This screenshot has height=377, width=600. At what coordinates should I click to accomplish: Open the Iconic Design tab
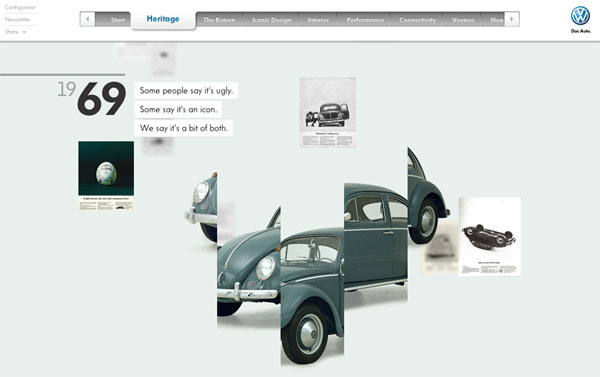(x=271, y=20)
